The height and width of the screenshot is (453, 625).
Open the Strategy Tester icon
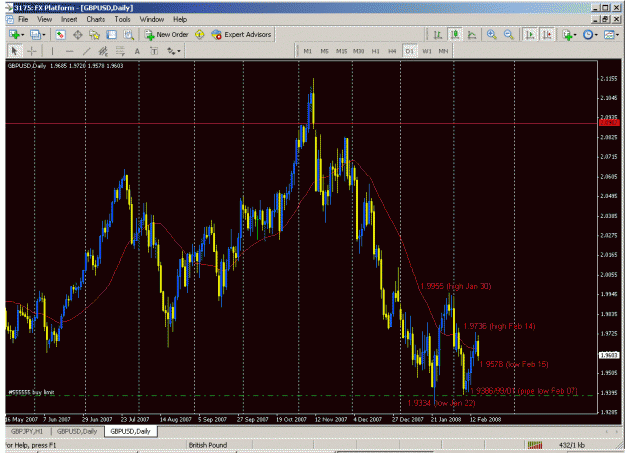tap(128, 35)
